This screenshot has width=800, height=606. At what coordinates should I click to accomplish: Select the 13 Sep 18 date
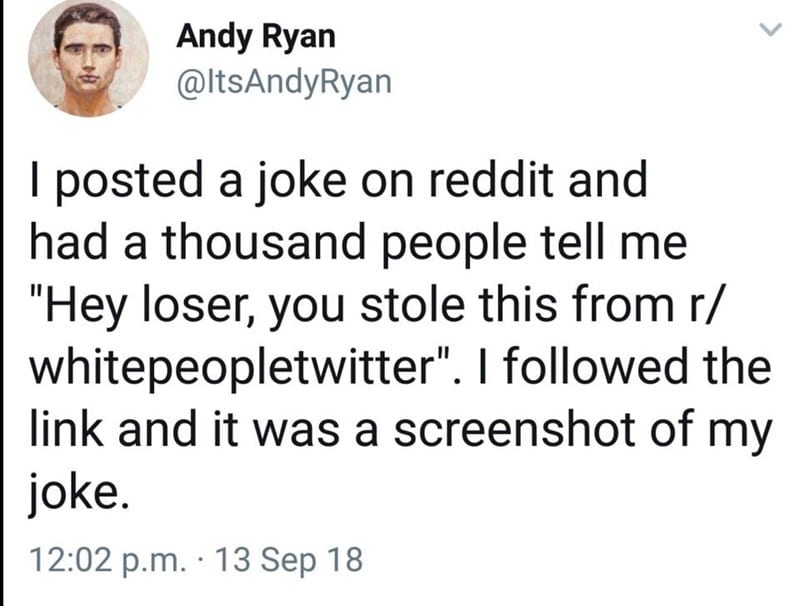pyautogui.click(x=290, y=559)
